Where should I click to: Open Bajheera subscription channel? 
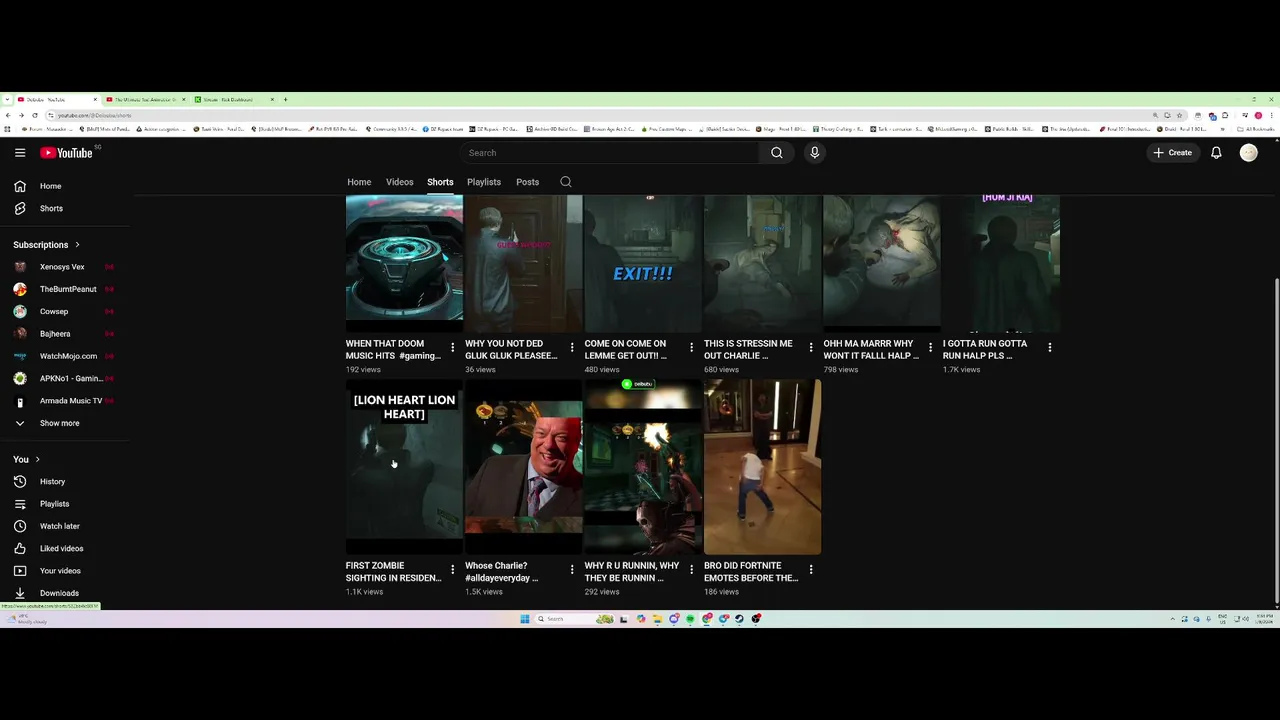click(67, 334)
